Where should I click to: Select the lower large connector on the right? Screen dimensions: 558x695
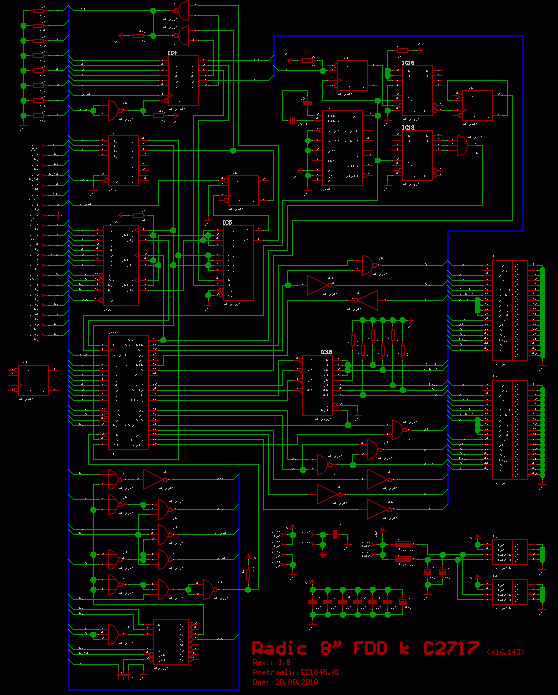510,430
